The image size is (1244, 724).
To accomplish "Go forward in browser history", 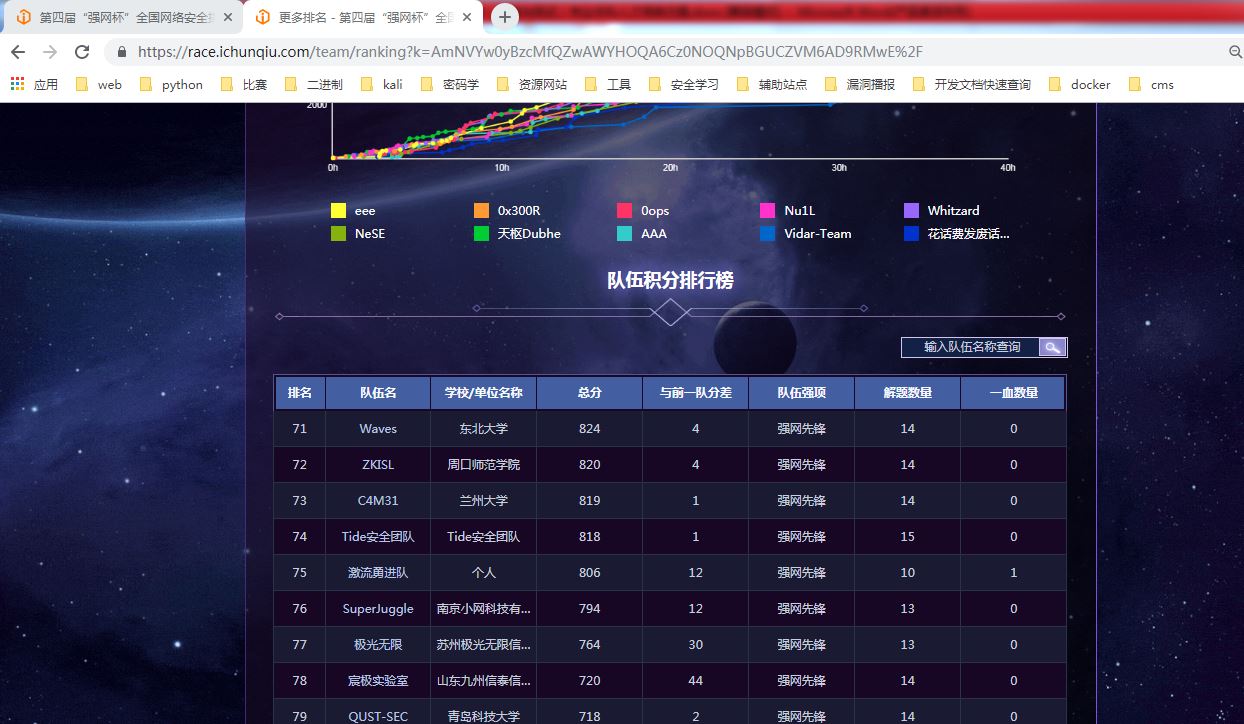I will (x=50, y=52).
